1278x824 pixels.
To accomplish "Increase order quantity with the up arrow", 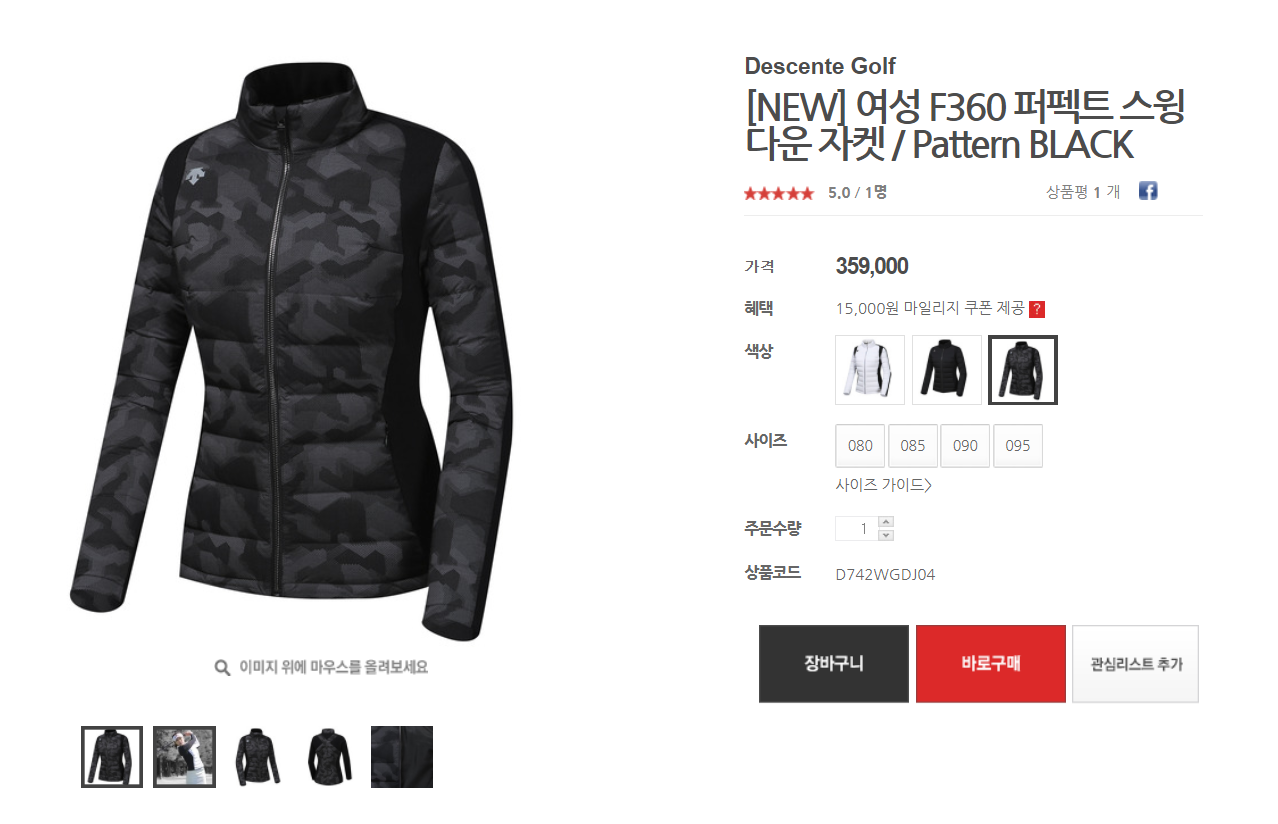I will [885, 522].
